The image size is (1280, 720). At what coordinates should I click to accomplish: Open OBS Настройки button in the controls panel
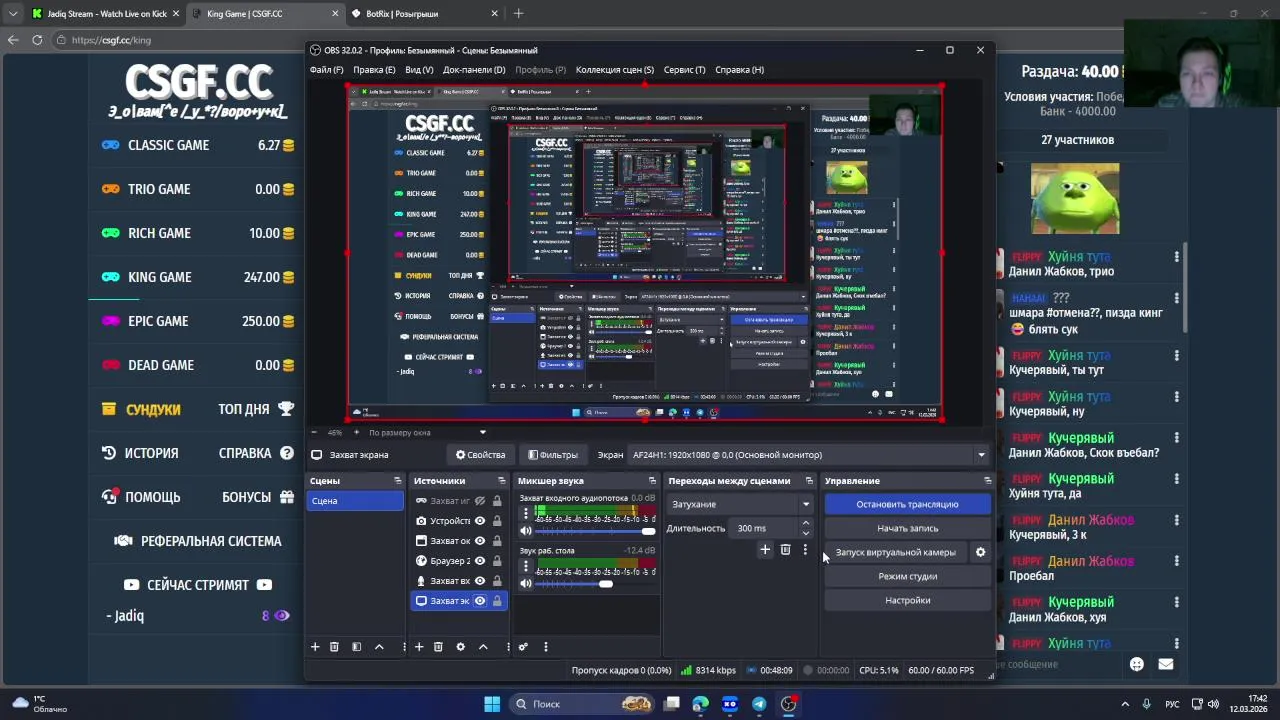[907, 600]
